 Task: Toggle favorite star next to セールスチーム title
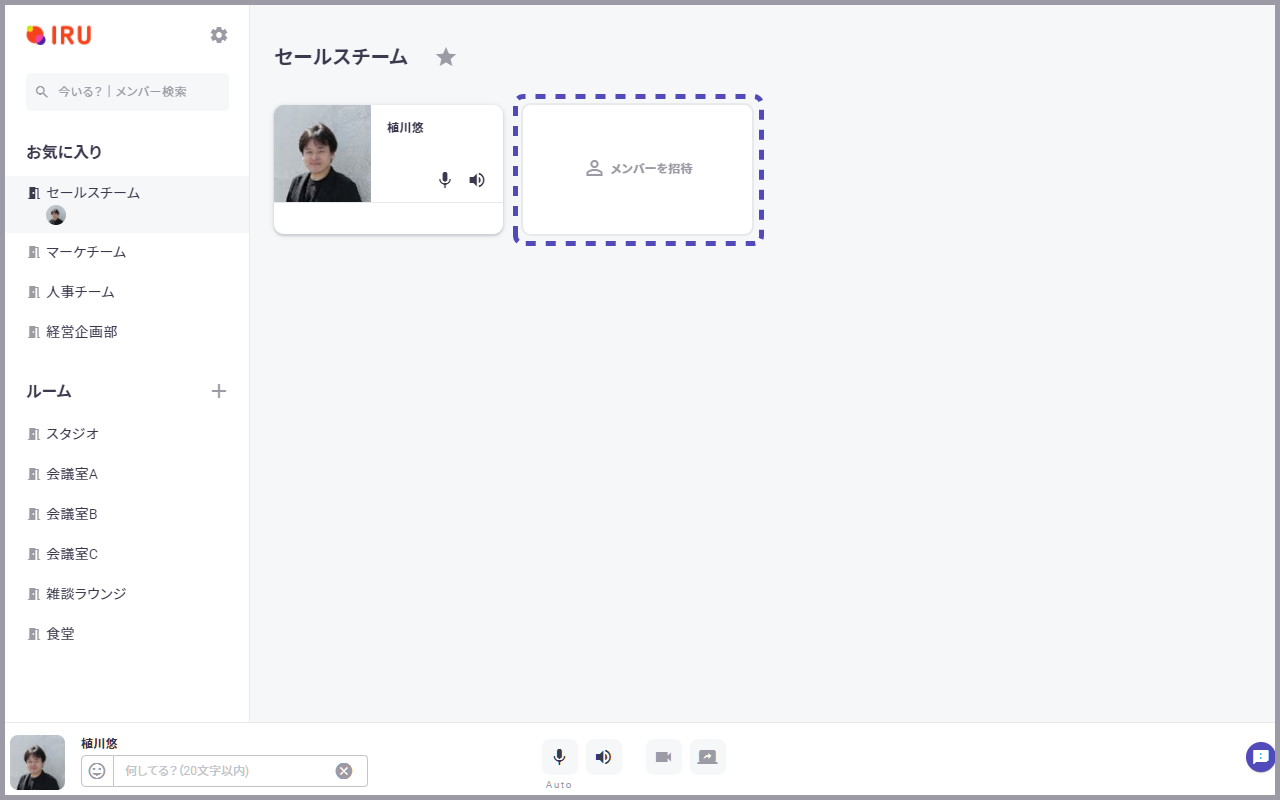coord(446,57)
